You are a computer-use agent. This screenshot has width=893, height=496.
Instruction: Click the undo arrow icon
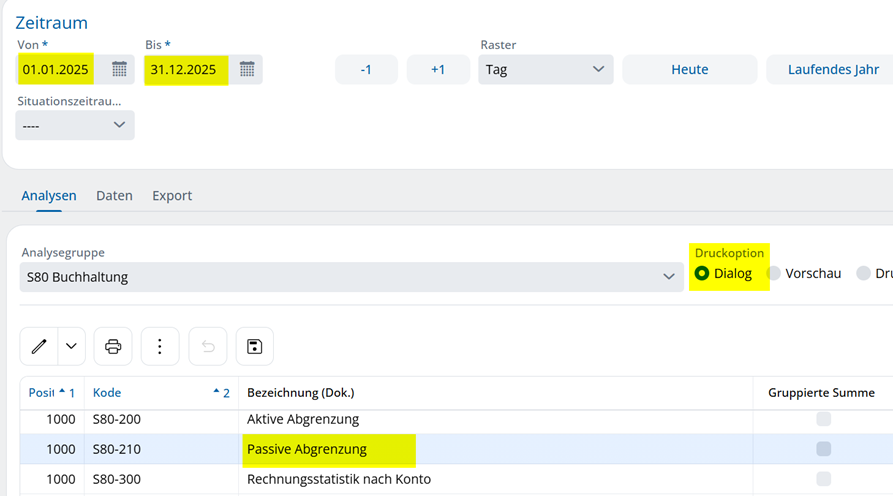(208, 347)
